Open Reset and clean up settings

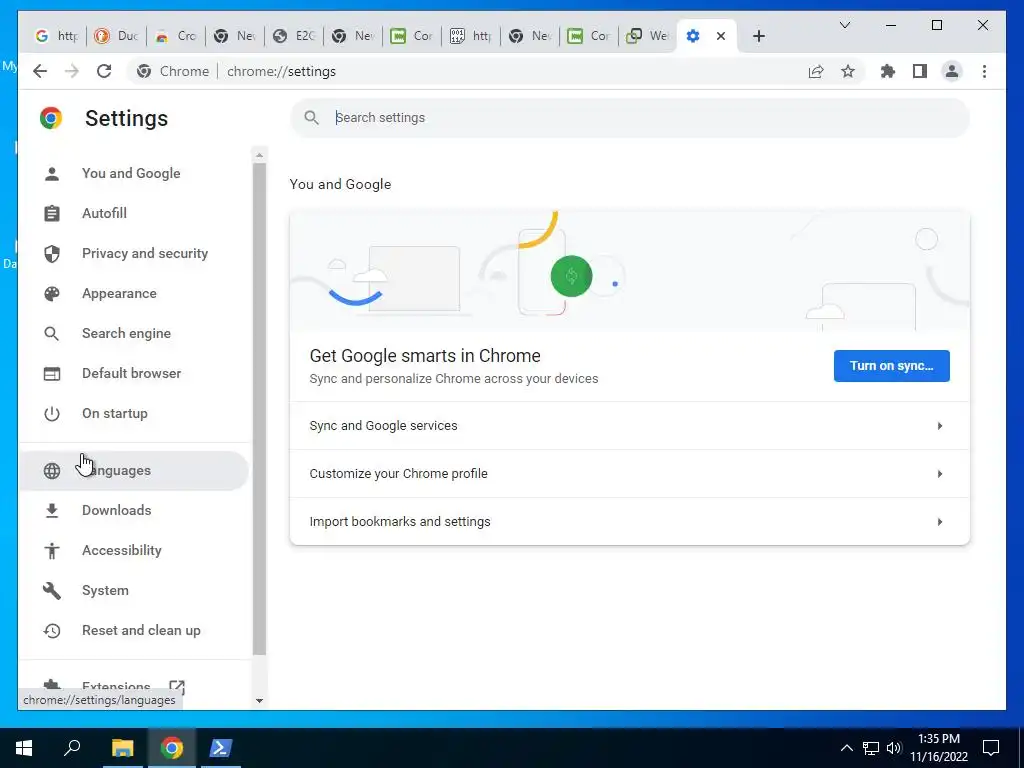[134, 630]
